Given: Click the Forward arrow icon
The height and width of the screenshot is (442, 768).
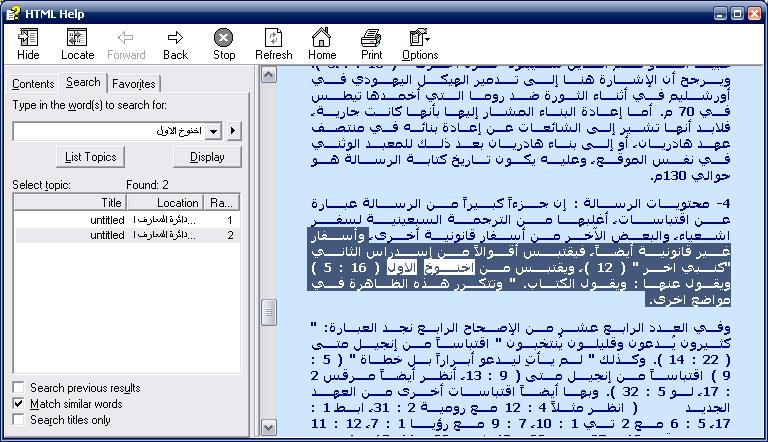Looking at the screenshot, I should point(126,38).
